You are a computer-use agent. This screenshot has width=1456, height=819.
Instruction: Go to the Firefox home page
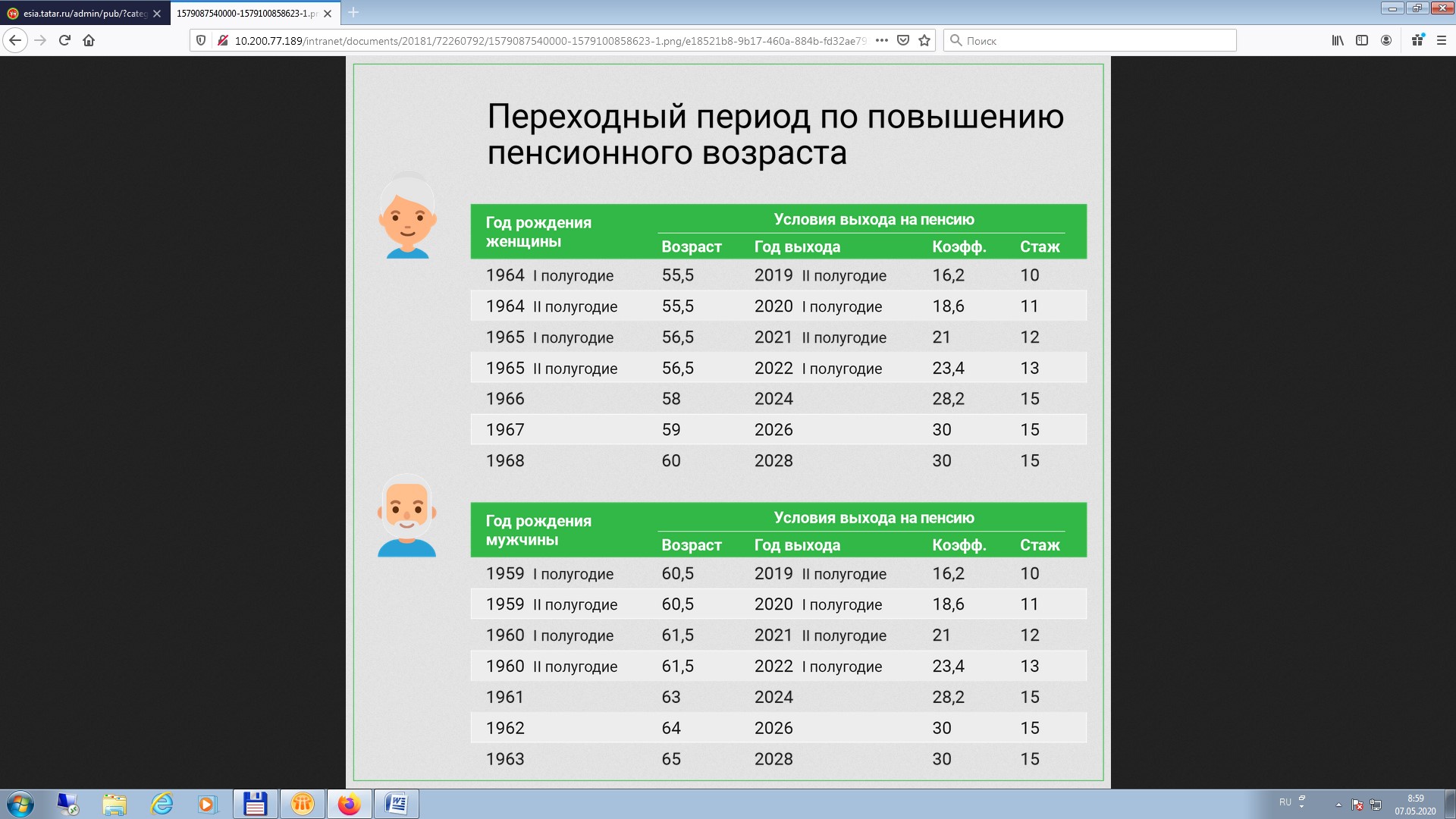point(89,40)
